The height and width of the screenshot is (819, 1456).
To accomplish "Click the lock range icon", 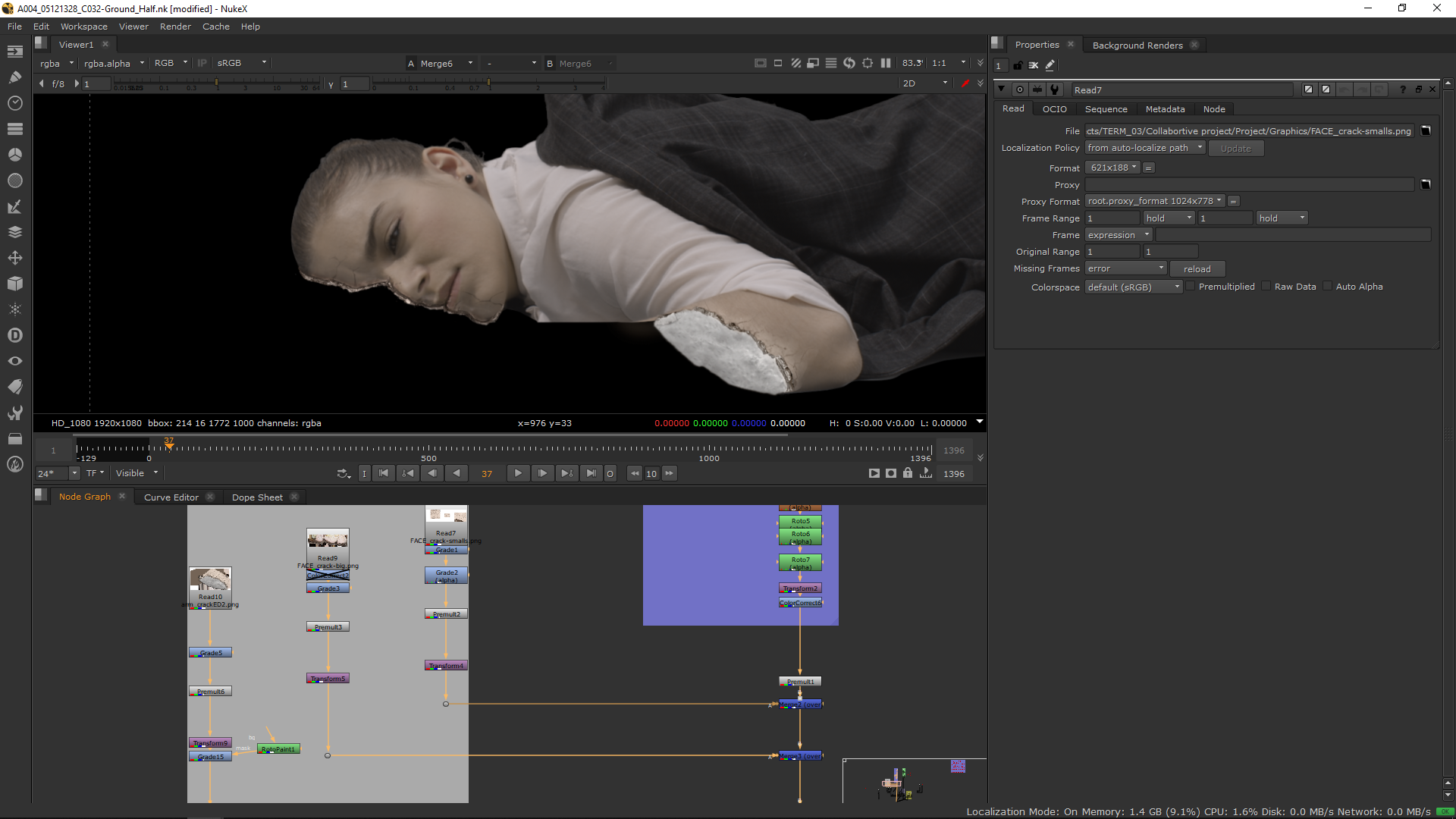I will (x=908, y=473).
